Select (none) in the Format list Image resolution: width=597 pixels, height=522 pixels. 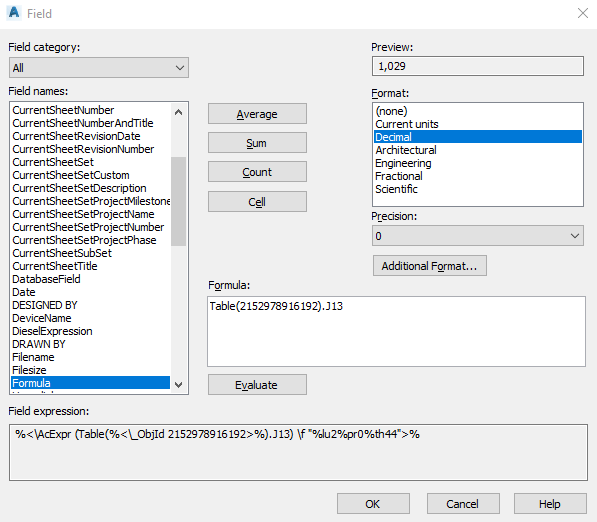point(478,111)
